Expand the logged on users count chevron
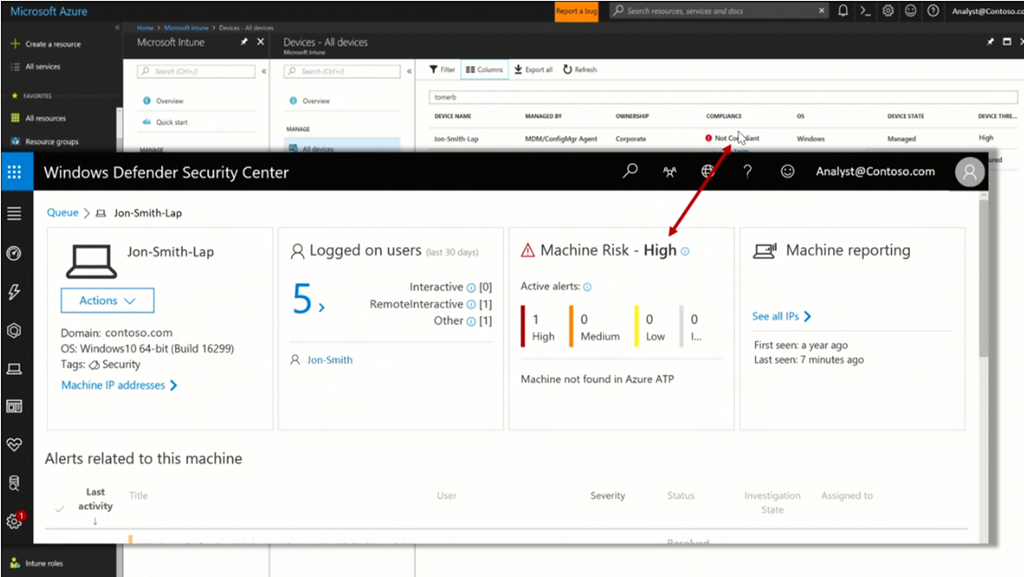The image size is (1024, 577). coord(321,307)
